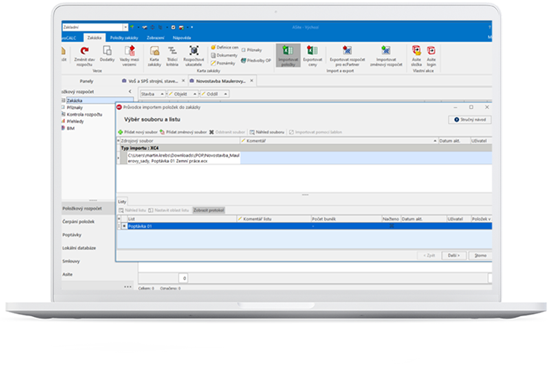The image size is (550, 382).
Task: Select Příznaky in the side tree
Action: tap(75, 108)
